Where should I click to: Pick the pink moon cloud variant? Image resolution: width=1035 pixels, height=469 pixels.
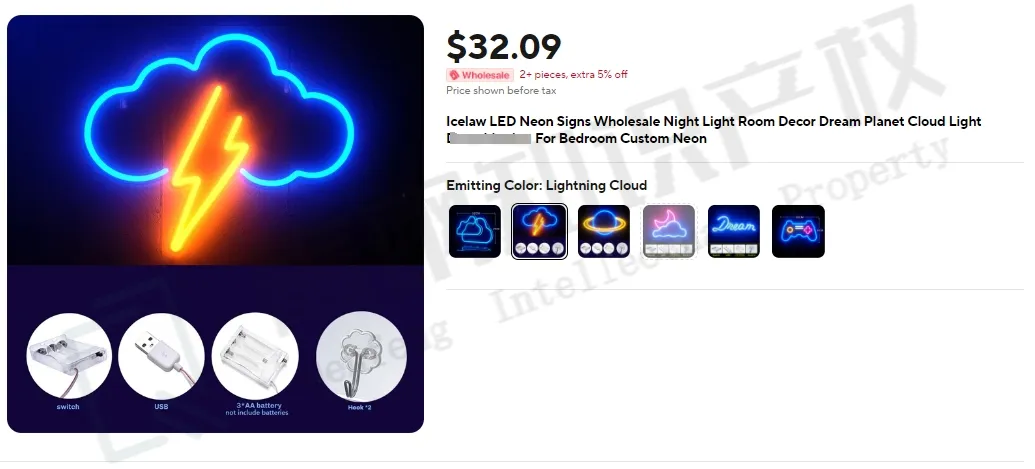669,232
